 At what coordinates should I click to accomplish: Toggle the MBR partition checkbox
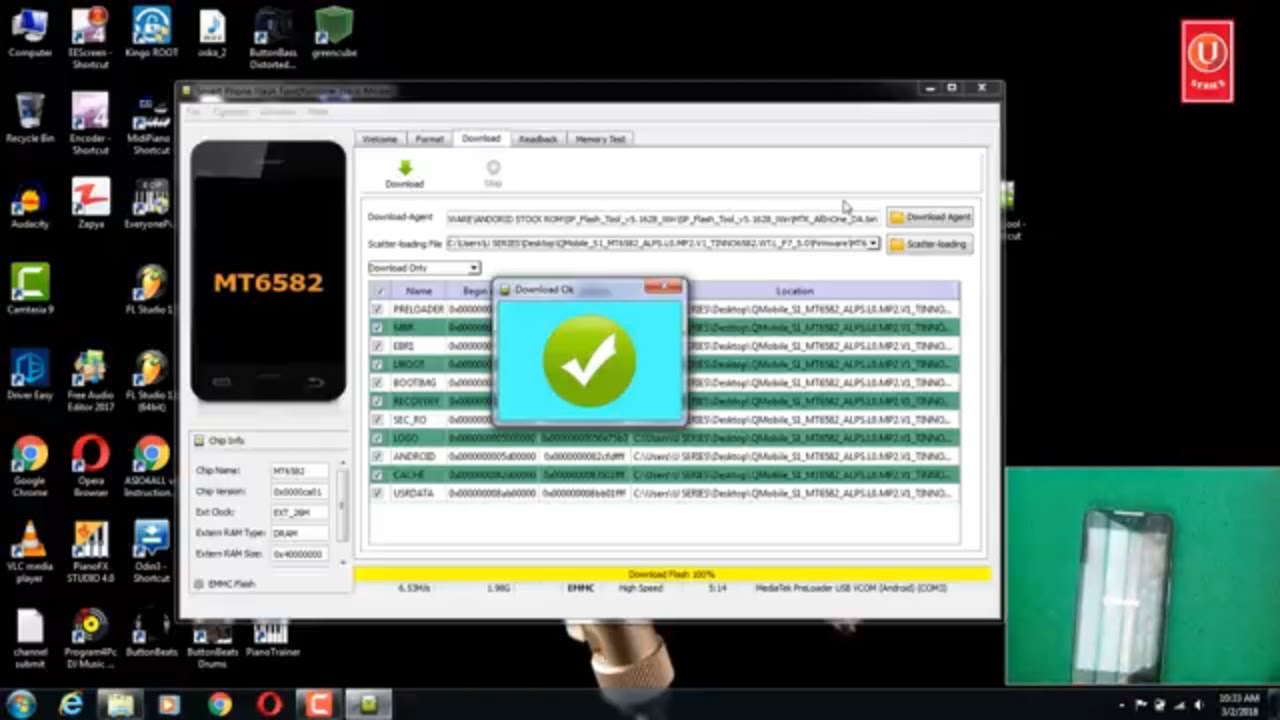(x=377, y=327)
